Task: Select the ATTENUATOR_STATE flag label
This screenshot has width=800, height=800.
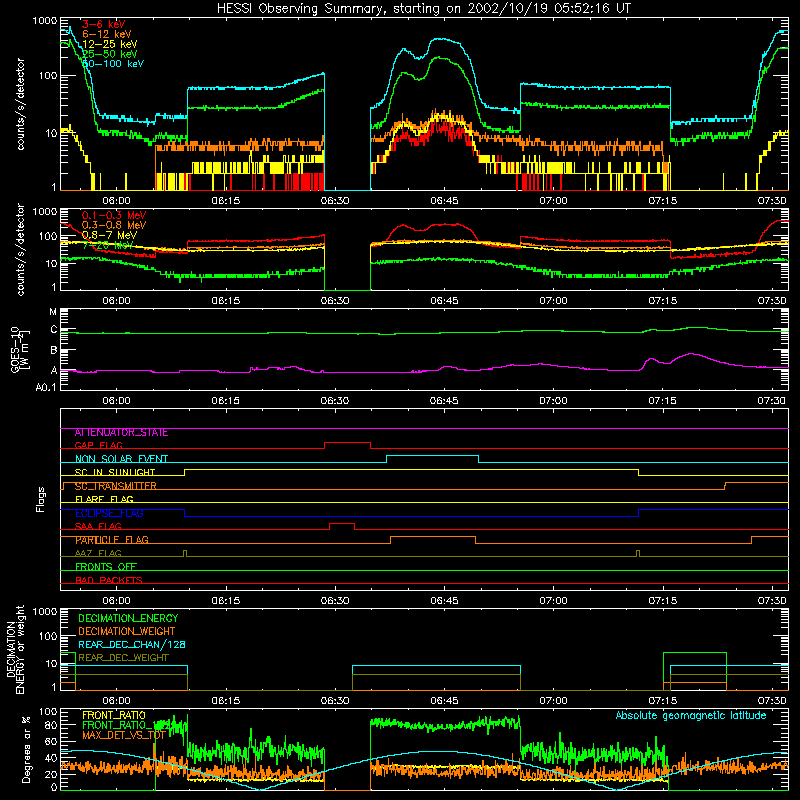Action: click(x=121, y=433)
